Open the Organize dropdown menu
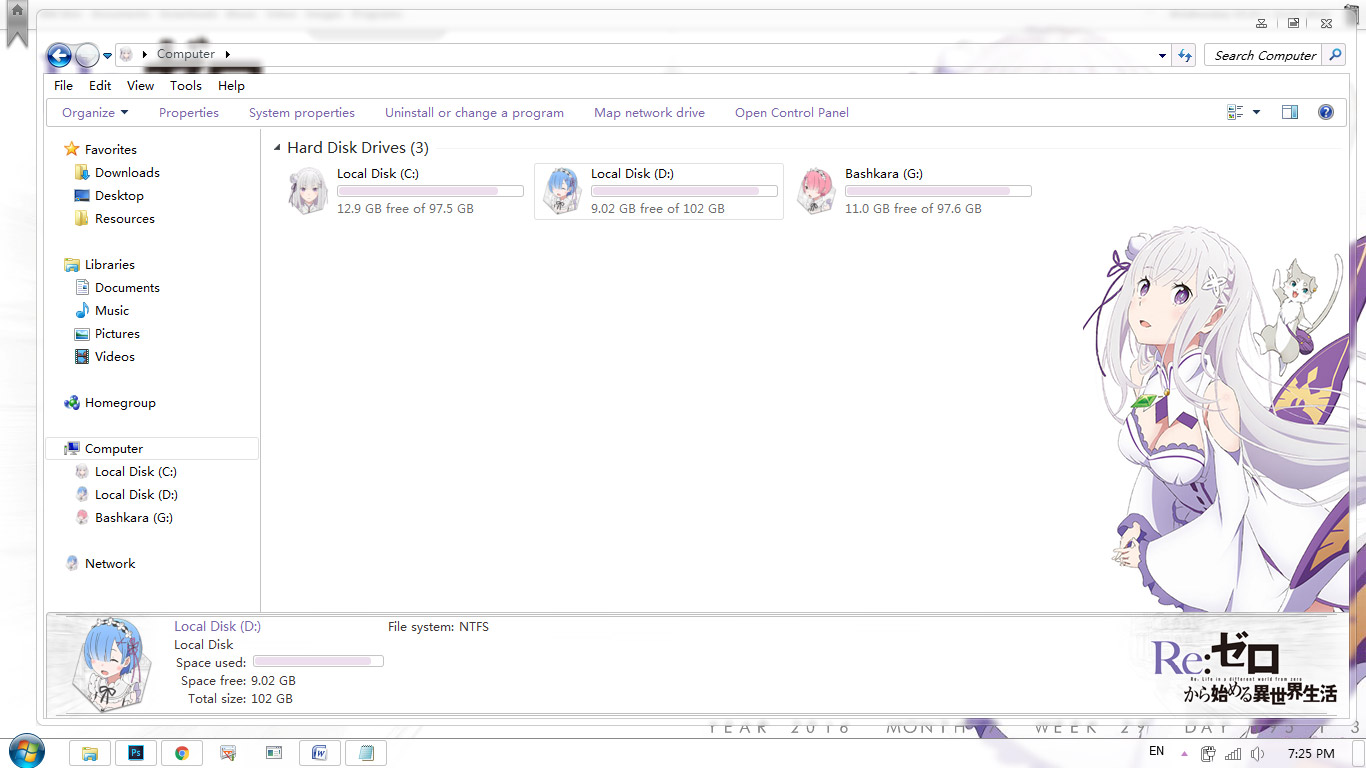Image resolution: width=1366 pixels, height=768 pixels. [93, 112]
